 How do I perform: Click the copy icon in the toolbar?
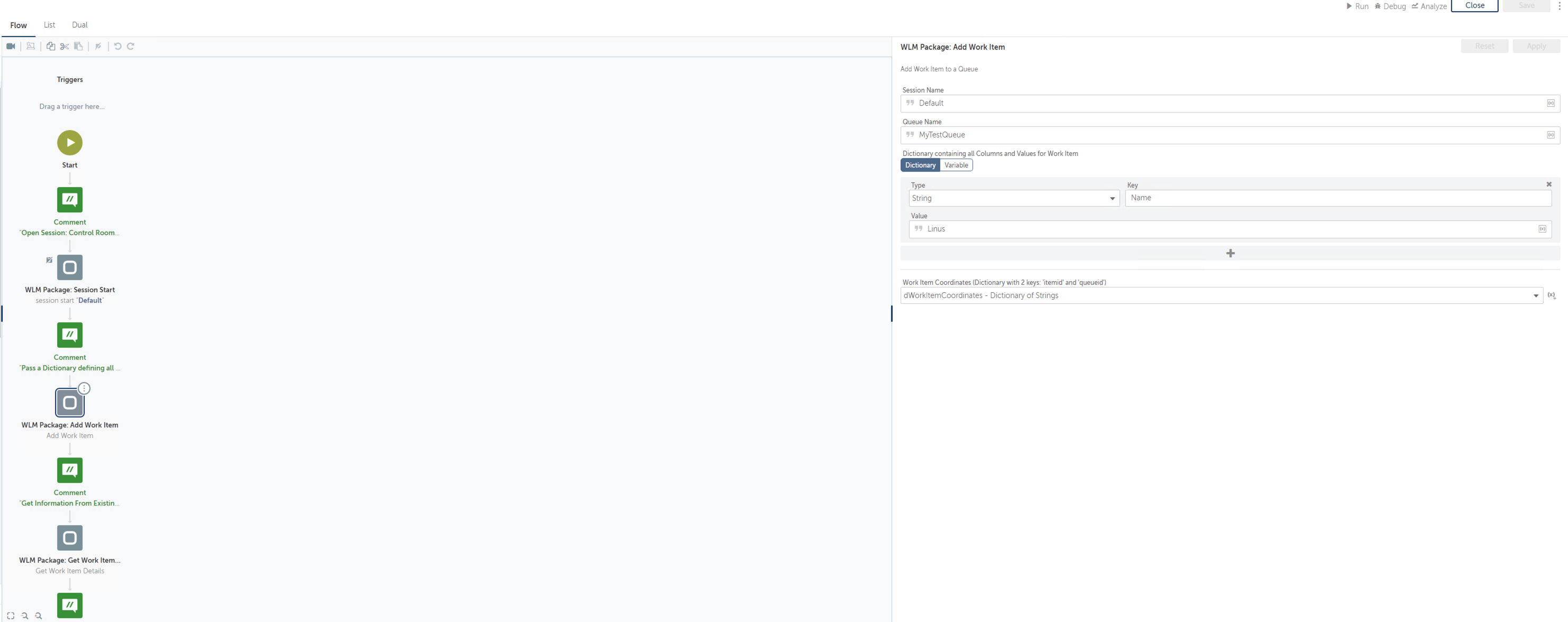[51, 46]
